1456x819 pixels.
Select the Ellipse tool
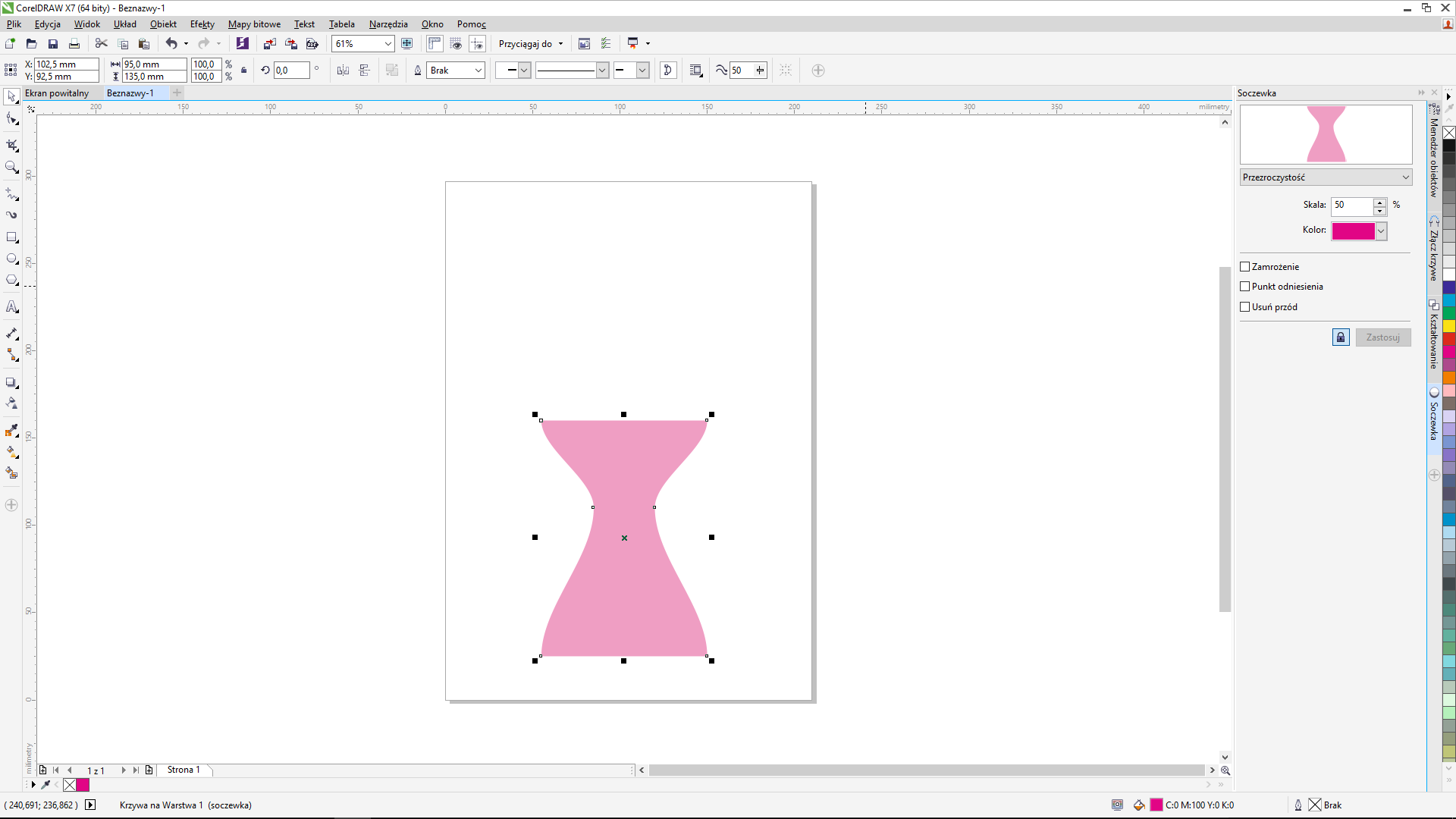11,259
